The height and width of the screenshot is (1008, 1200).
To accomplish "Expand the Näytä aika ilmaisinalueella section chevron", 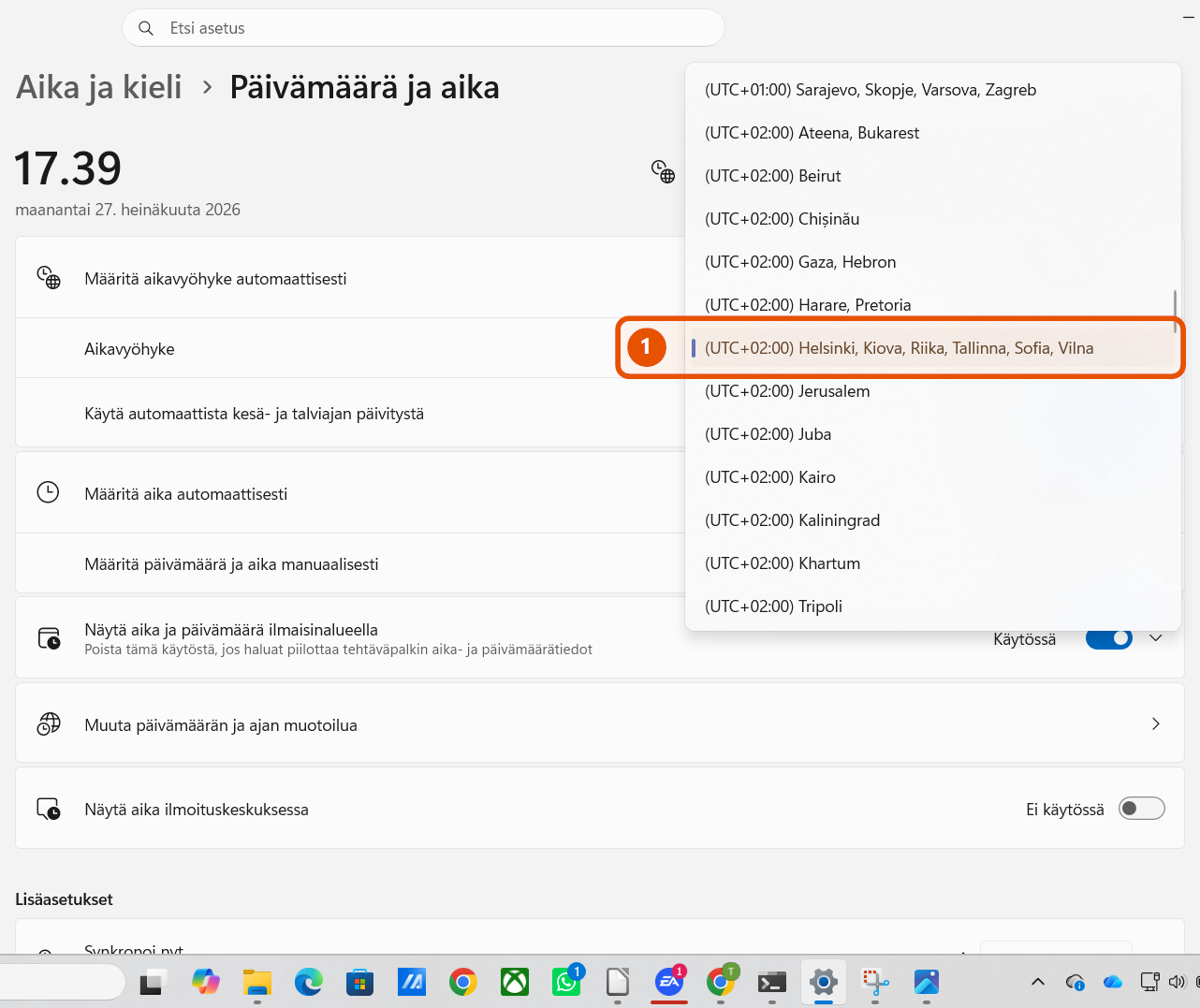I will point(1156,638).
